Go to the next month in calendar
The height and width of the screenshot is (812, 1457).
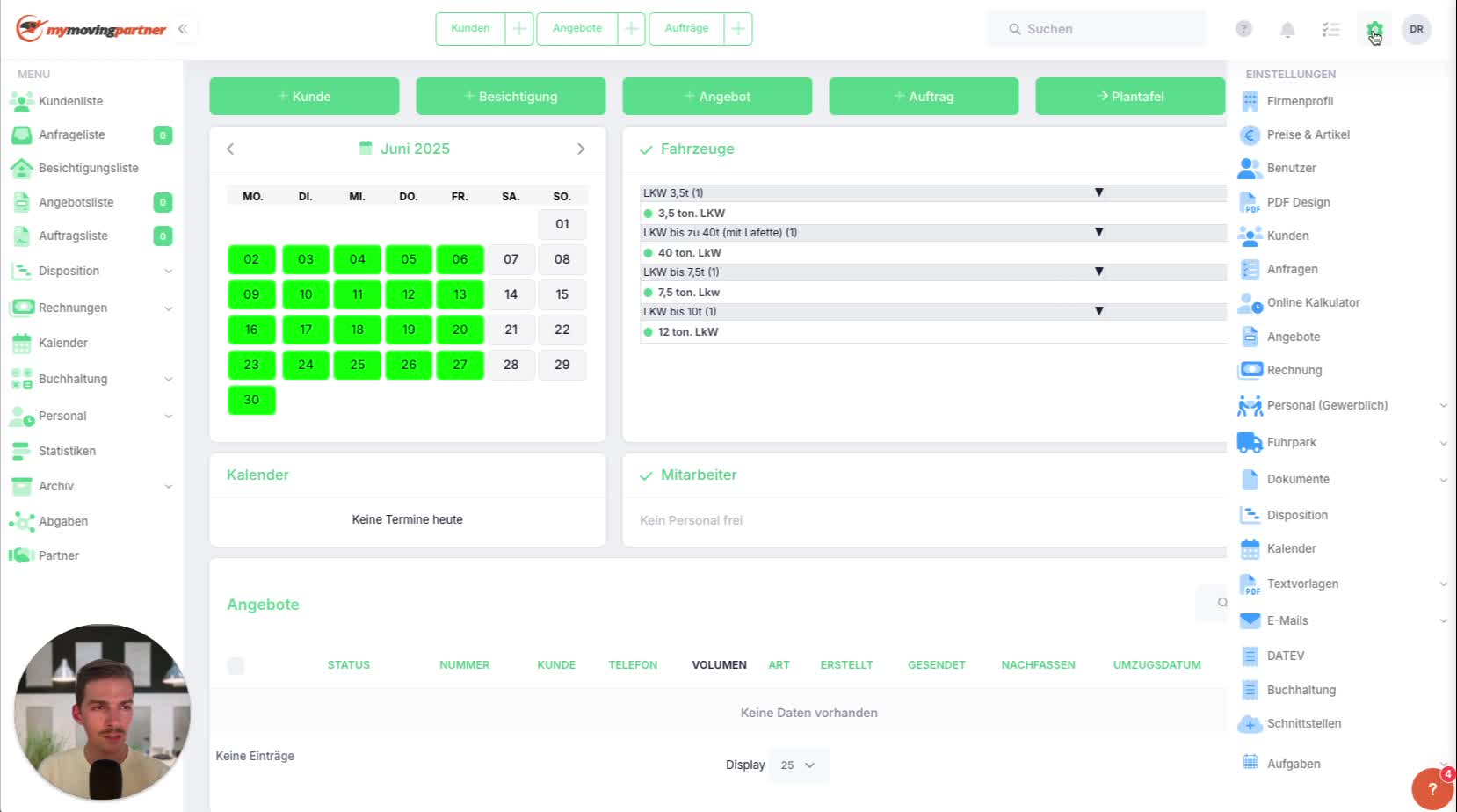581,149
